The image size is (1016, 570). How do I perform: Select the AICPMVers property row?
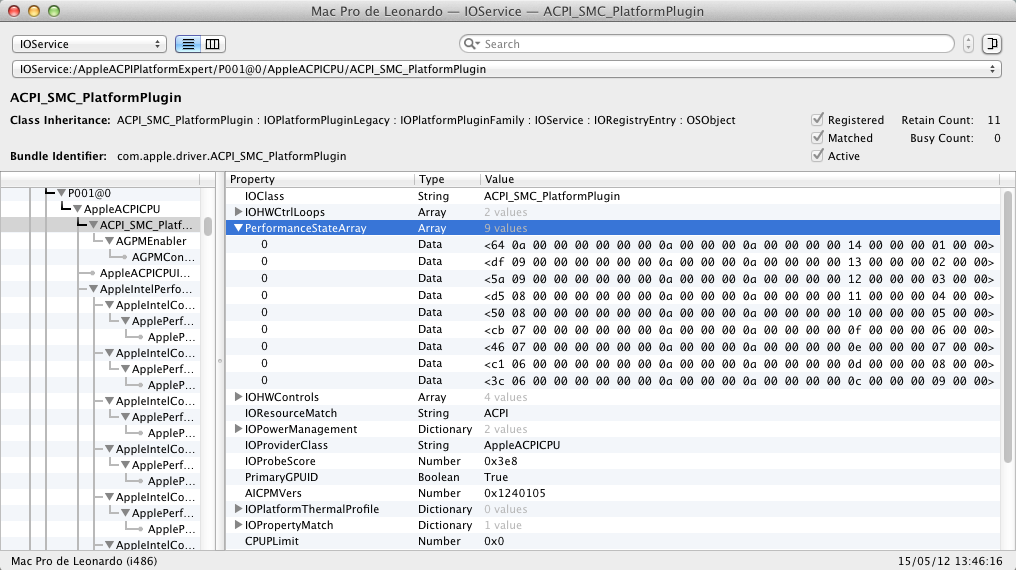click(612, 493)
